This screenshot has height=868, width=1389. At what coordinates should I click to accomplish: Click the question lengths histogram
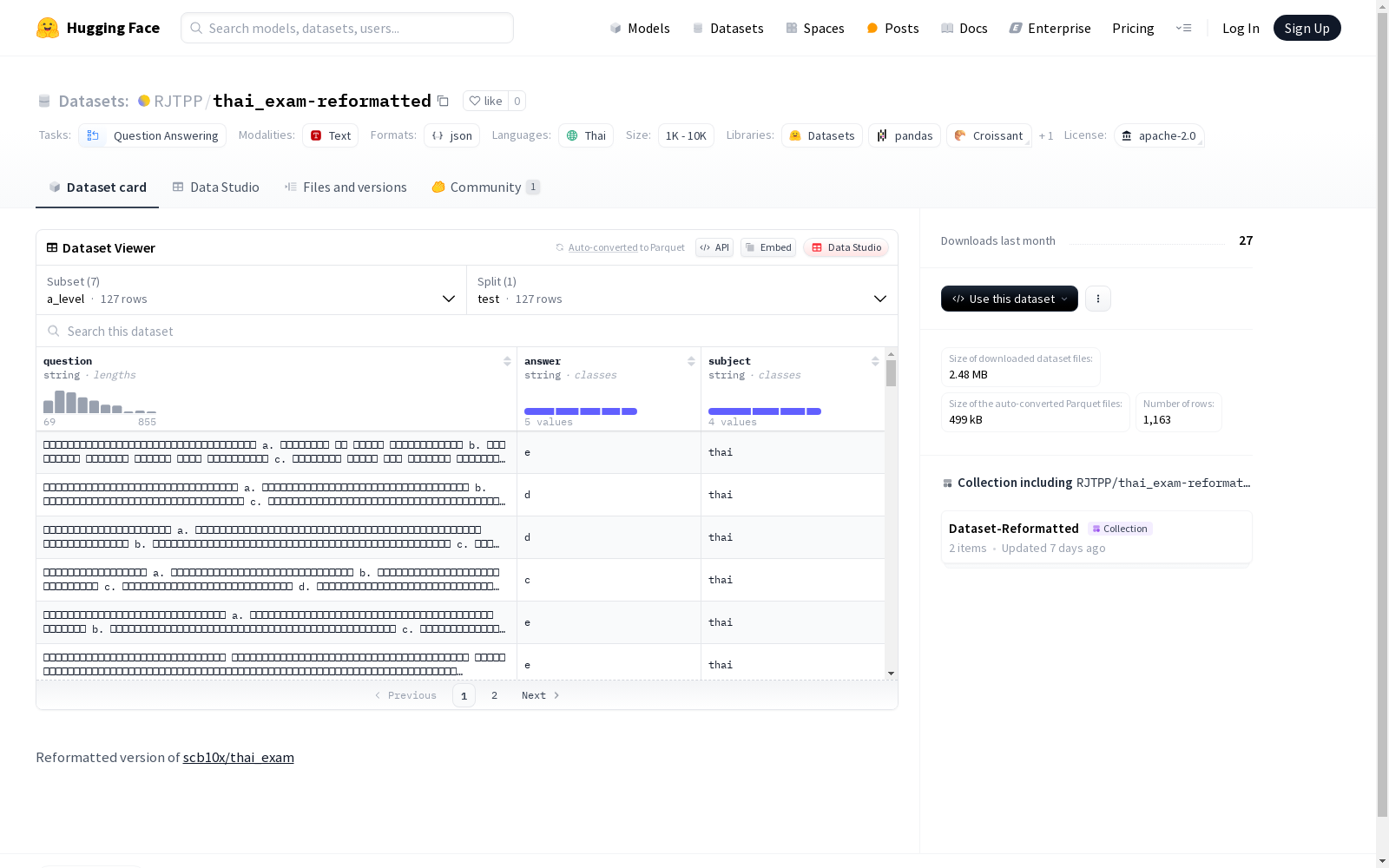click(x=100, y=402)
